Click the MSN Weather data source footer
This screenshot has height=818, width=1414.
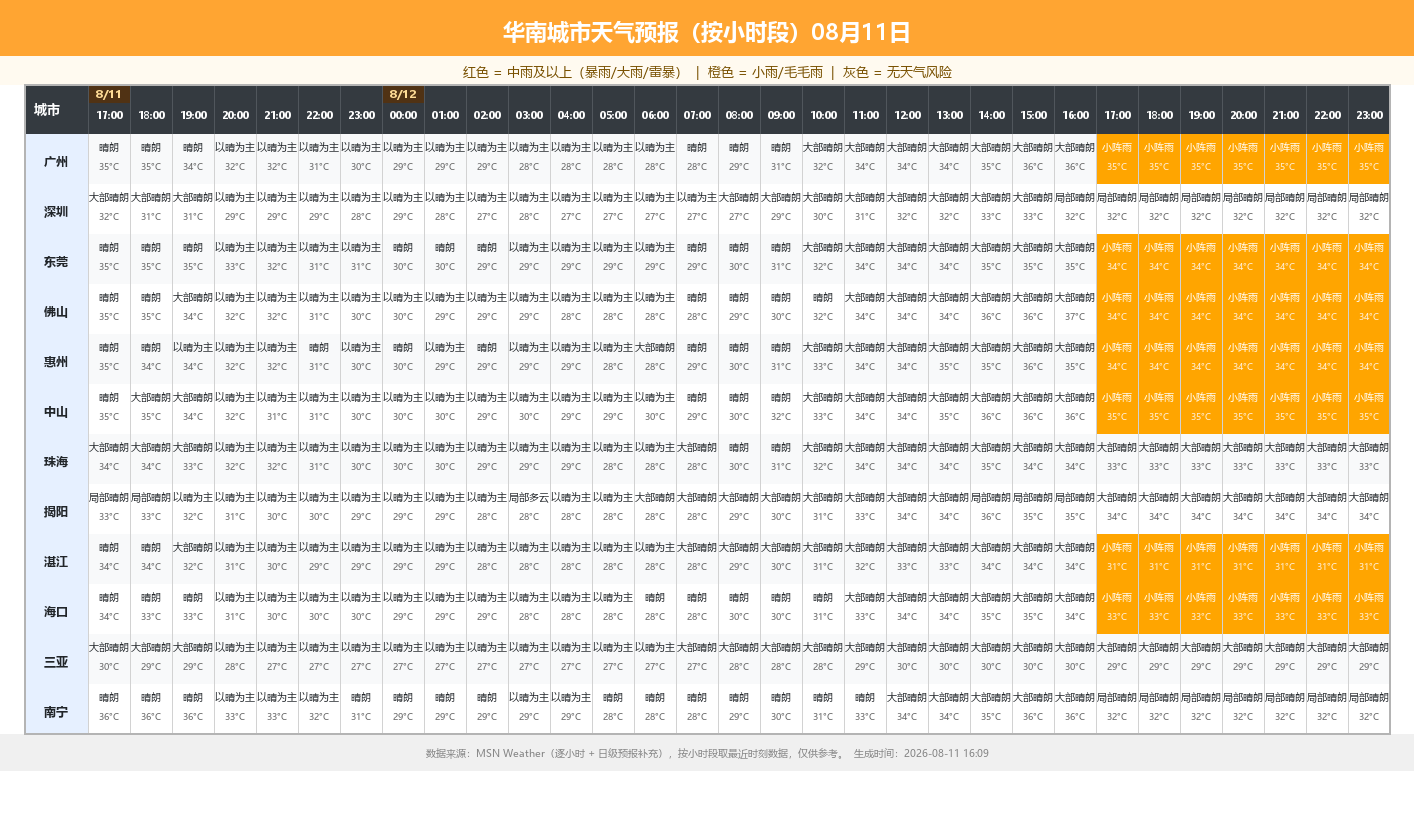707,753
